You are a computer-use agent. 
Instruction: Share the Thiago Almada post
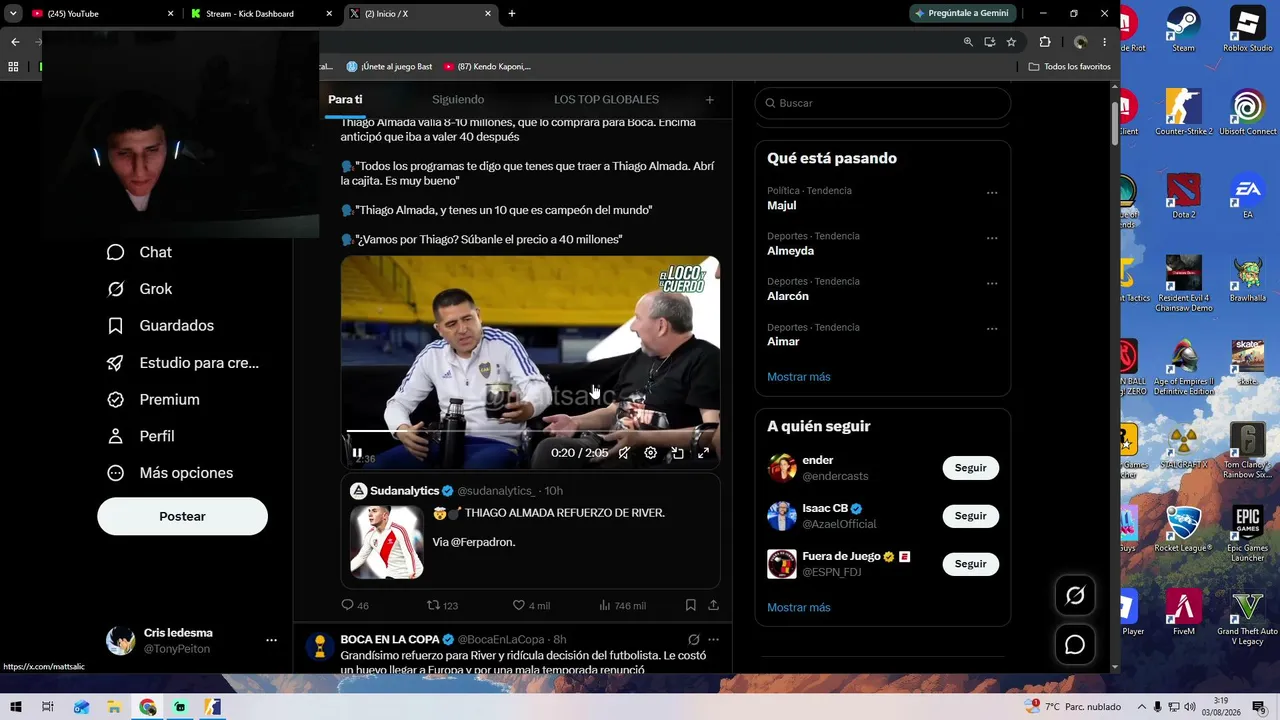pos(713,605)
